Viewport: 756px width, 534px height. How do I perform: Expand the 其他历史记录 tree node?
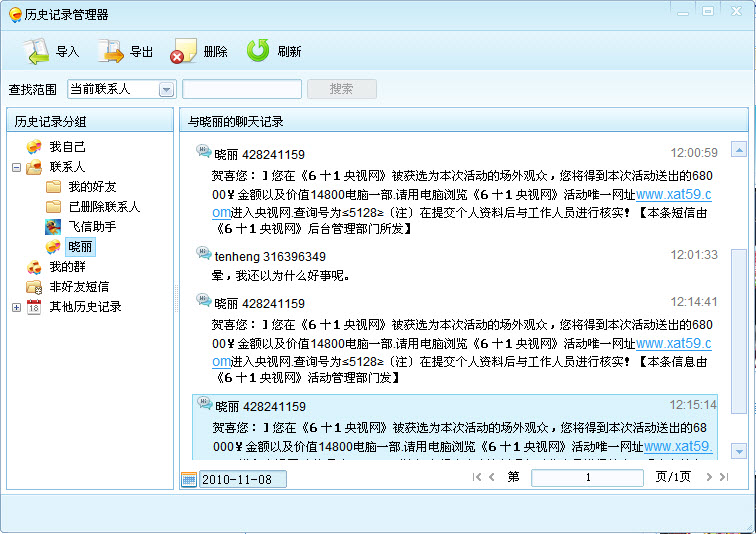[x=16, y=307]
